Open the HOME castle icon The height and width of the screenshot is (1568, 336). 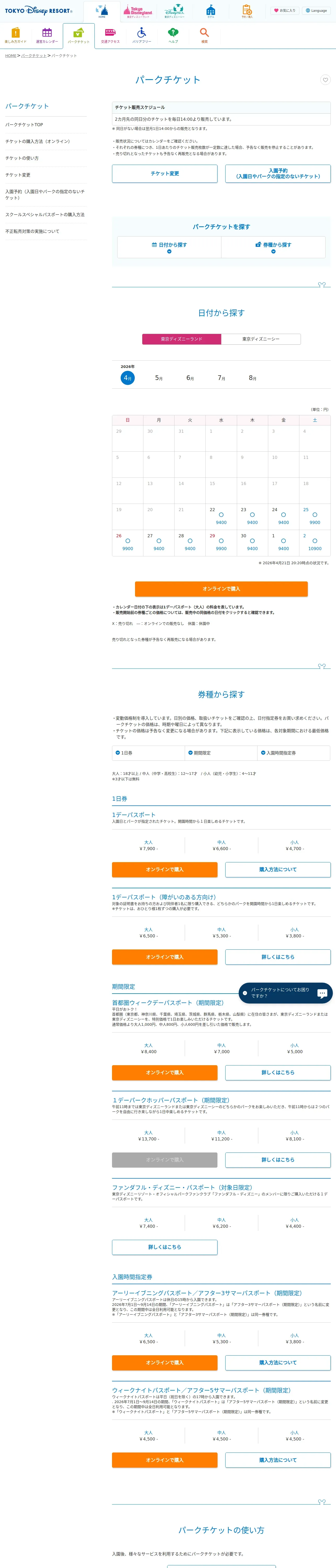(x=102, y=11)
